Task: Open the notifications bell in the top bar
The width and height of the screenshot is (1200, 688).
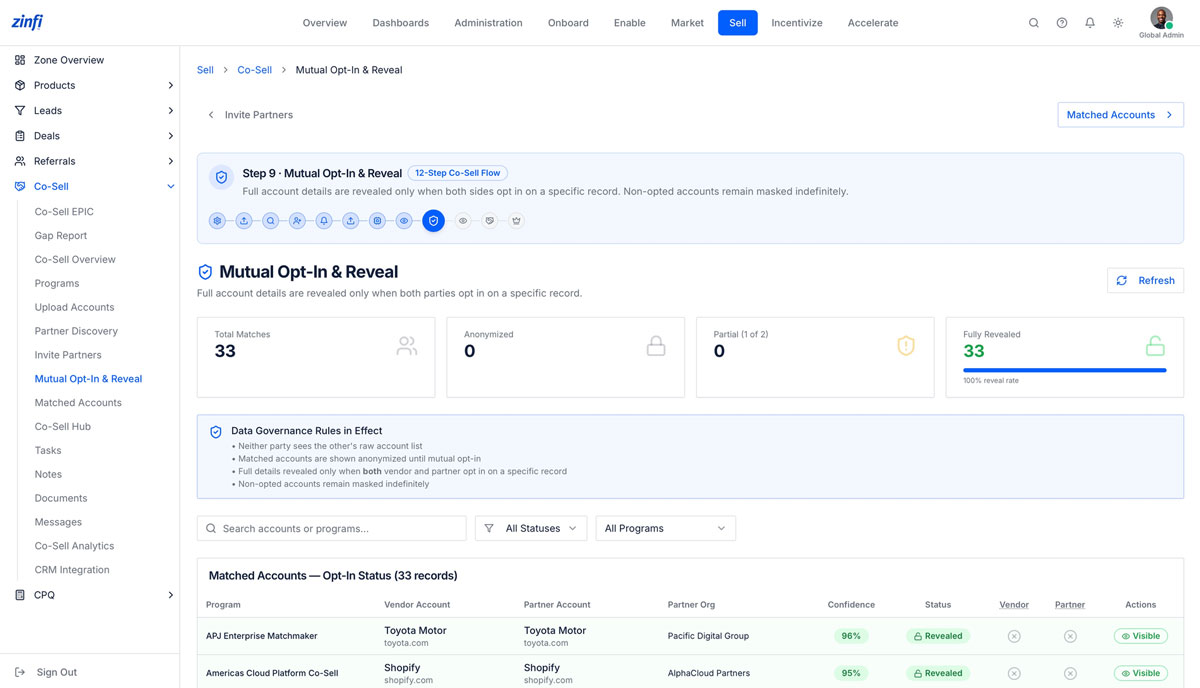Action: [x=1090, y=23]
